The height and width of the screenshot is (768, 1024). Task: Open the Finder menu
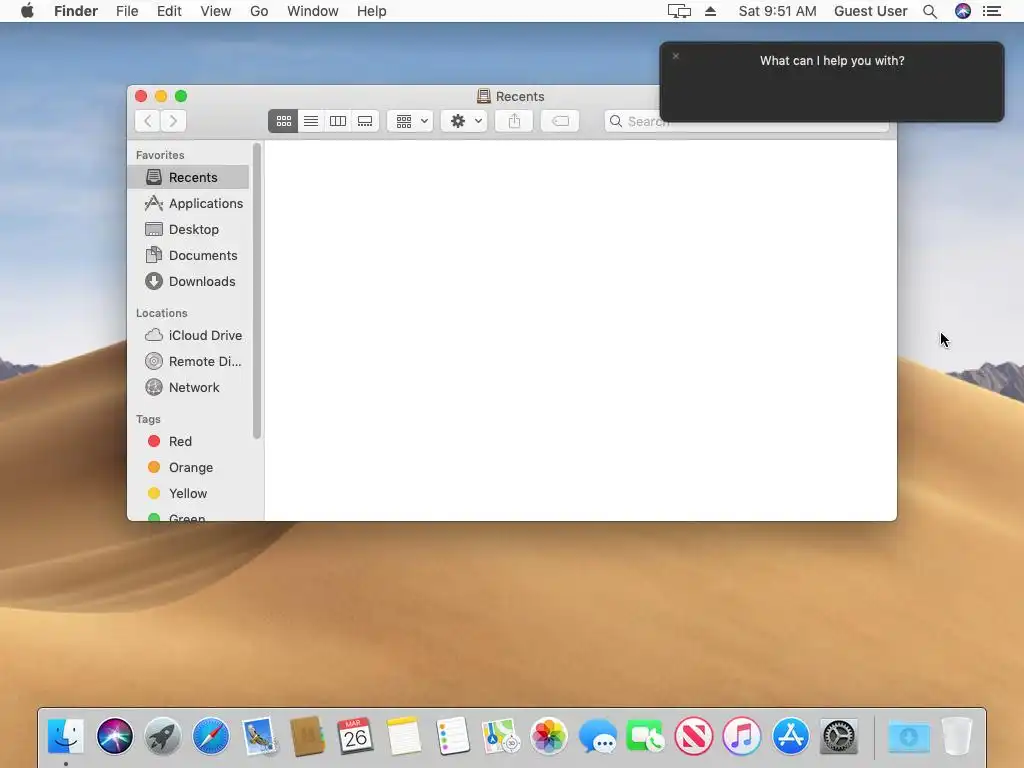pos(76,11)
